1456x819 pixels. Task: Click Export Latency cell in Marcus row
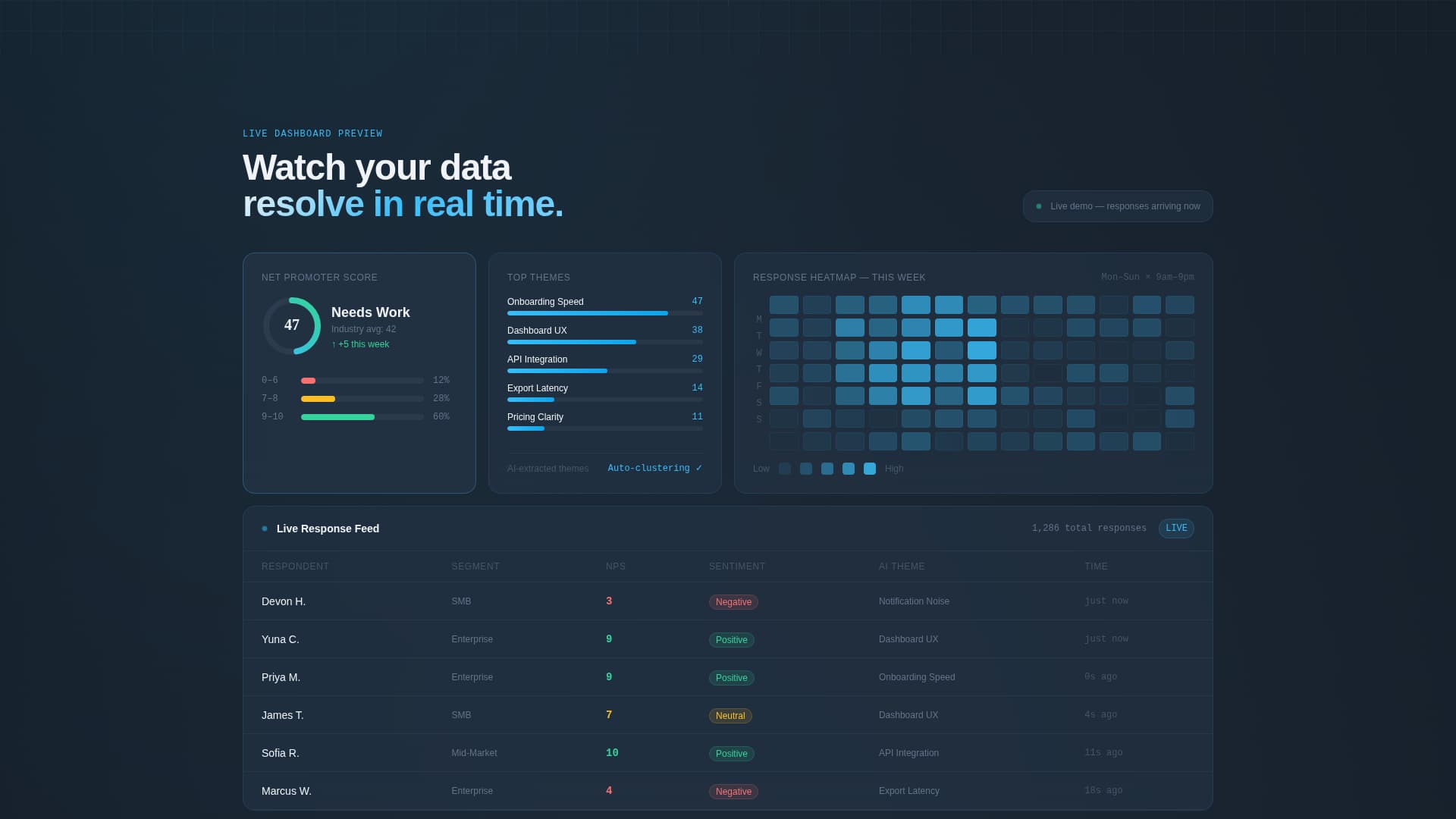pyautogui.click(x=908, y=791)
